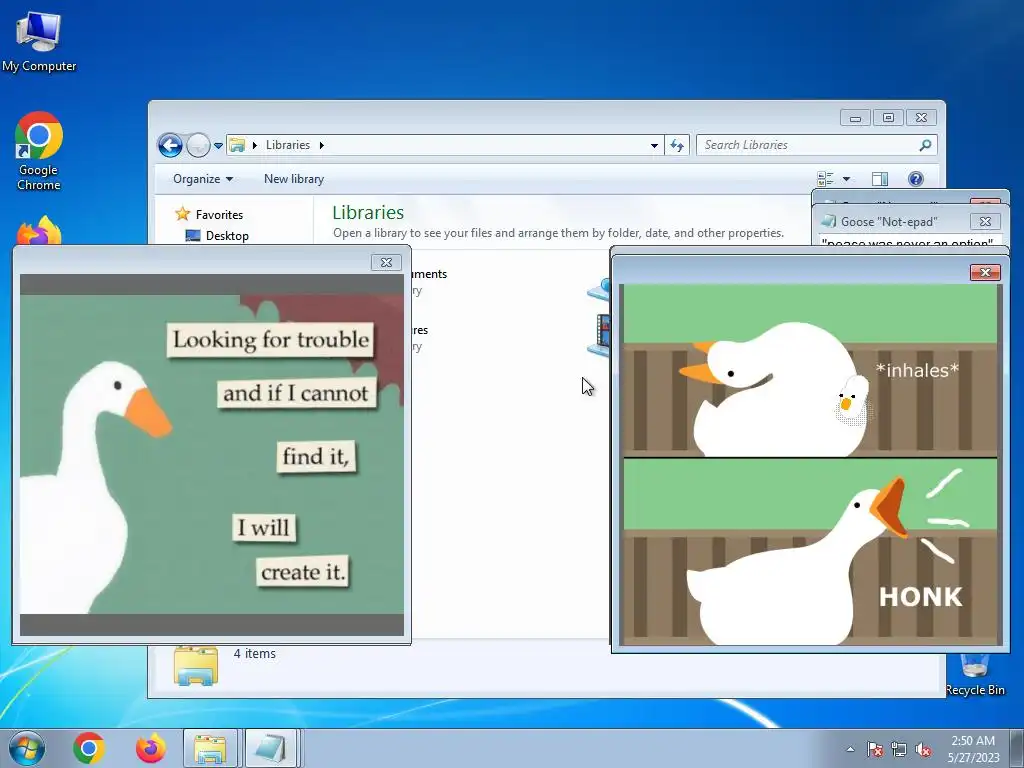Click the forward navigation button

click(x=198, y=145)
